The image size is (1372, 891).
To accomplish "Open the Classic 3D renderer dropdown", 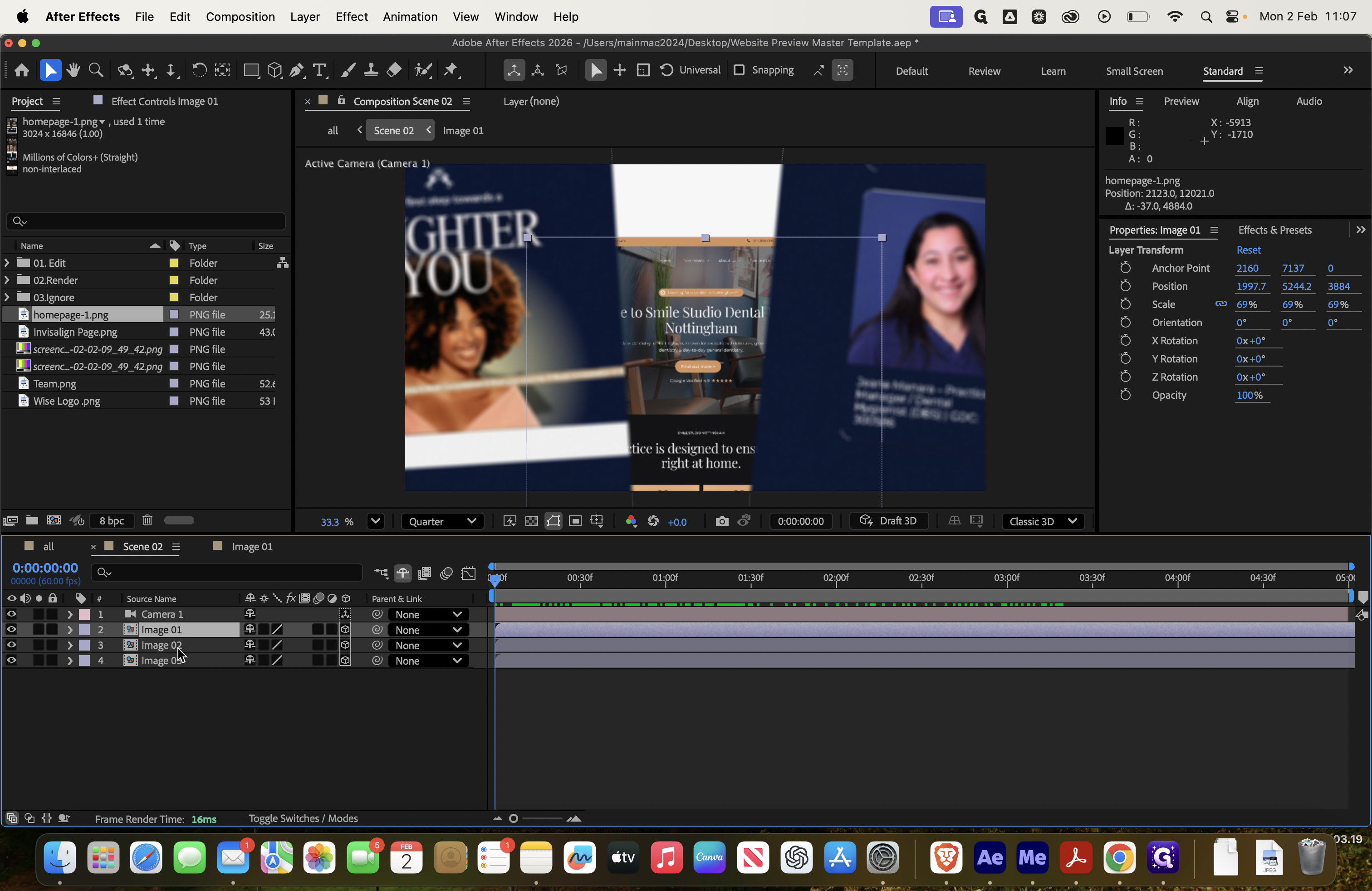I will click(x=1043, y=522).
